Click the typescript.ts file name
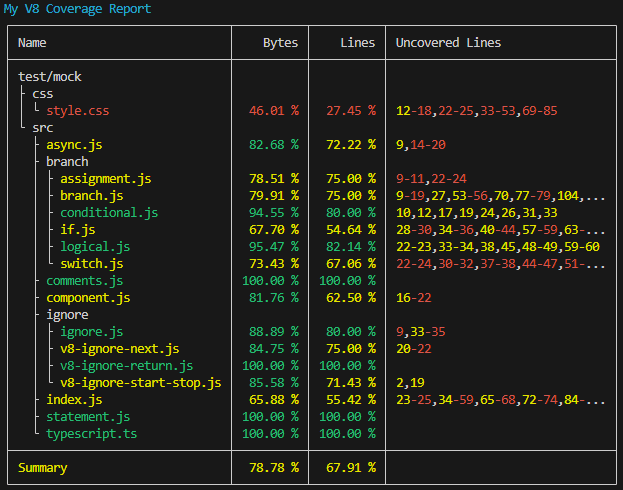 coord(91,434)
